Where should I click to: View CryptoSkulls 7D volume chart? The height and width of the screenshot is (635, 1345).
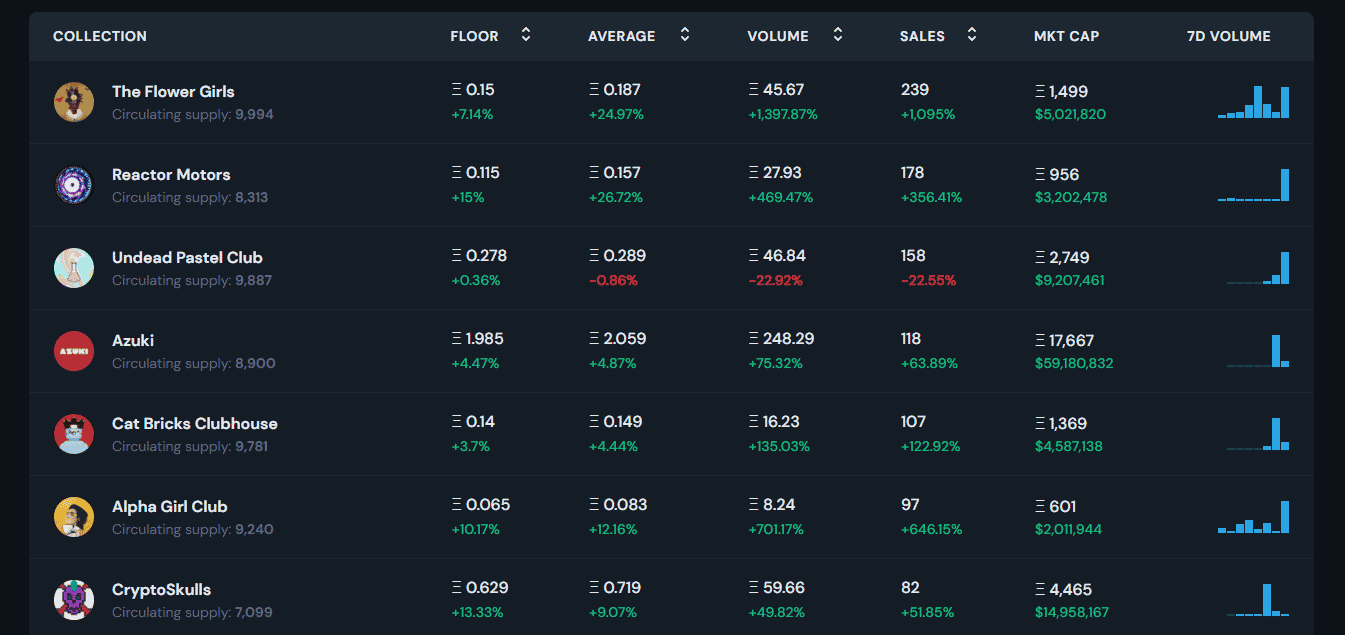1258,600
